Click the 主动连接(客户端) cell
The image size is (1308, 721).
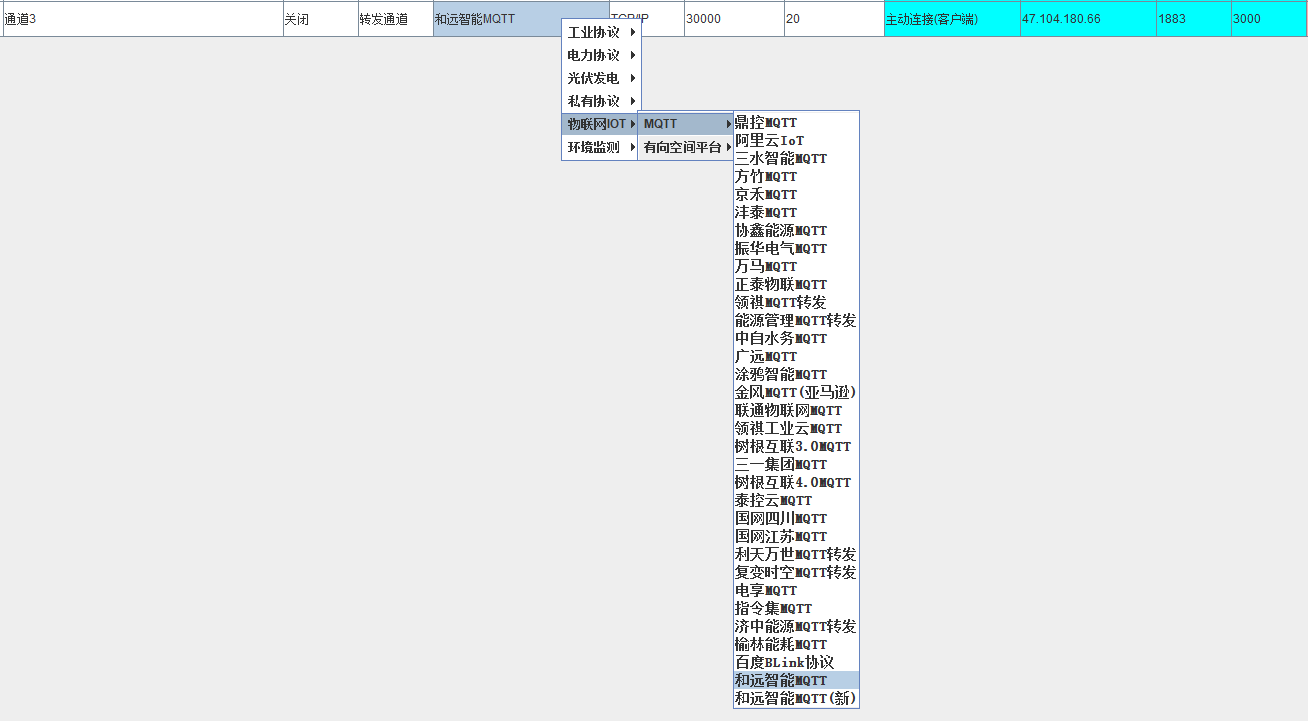pos(952,19)
